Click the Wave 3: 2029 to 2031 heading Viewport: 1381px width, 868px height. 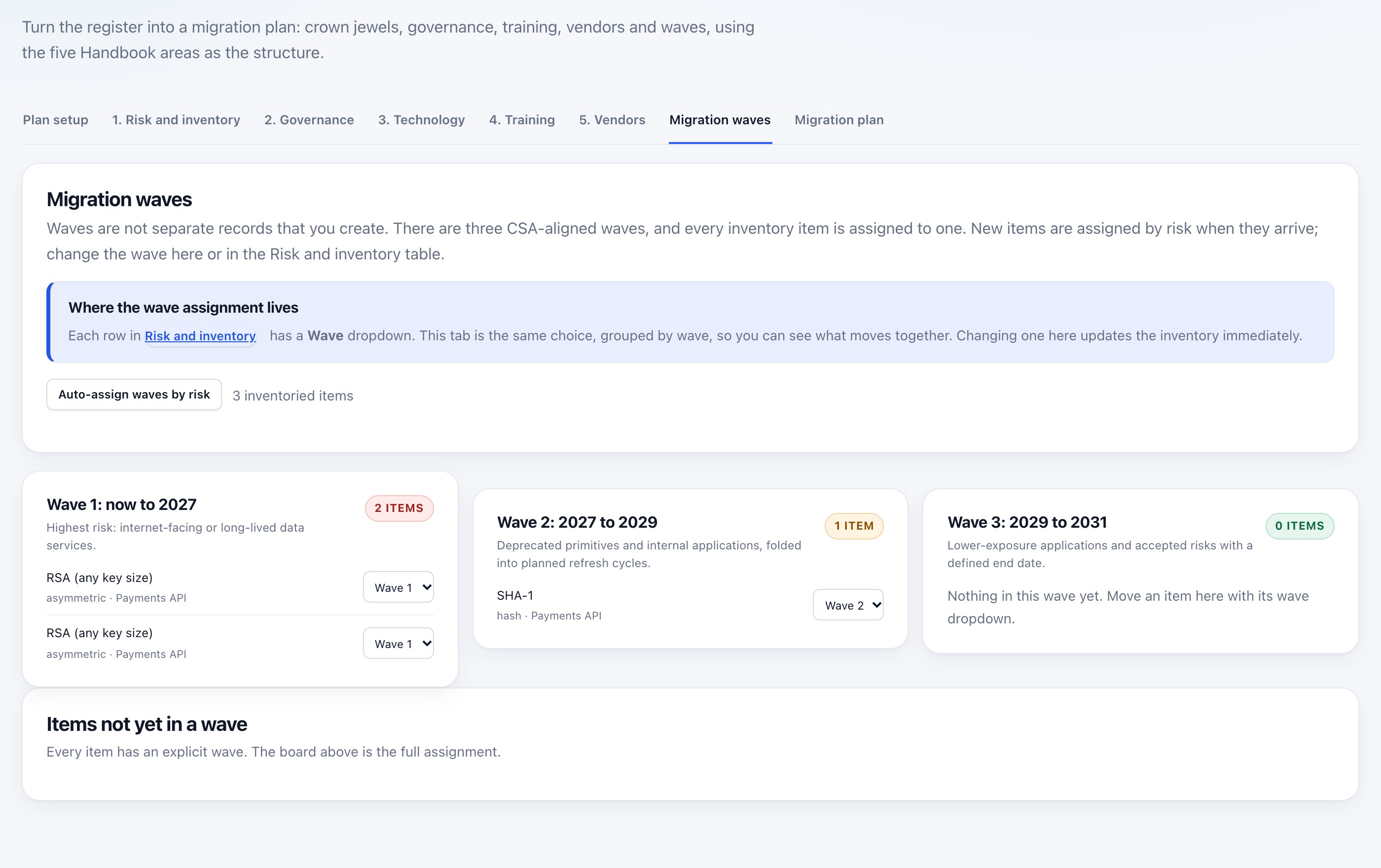click(x=1027, y=522)
